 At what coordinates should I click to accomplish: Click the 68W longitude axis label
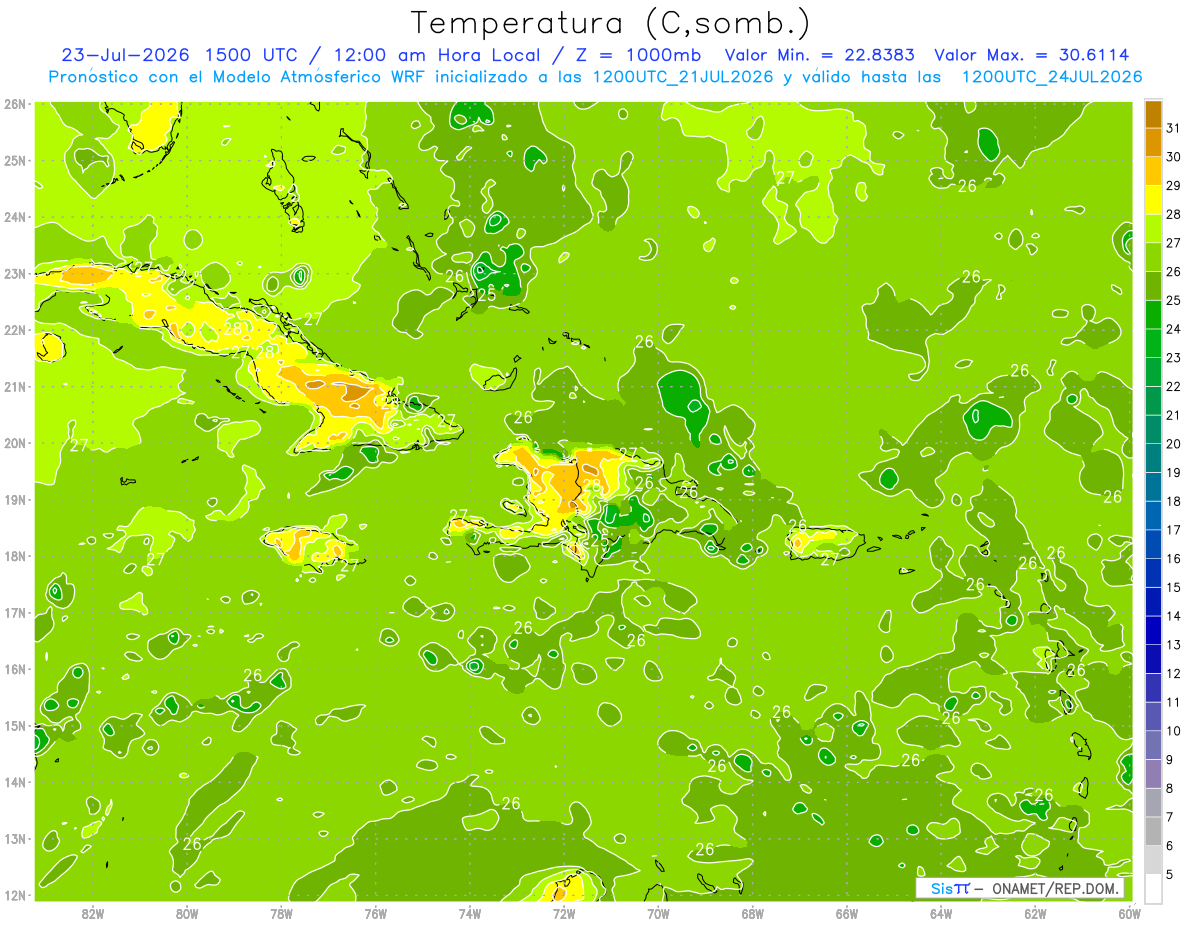click(752, 912)
